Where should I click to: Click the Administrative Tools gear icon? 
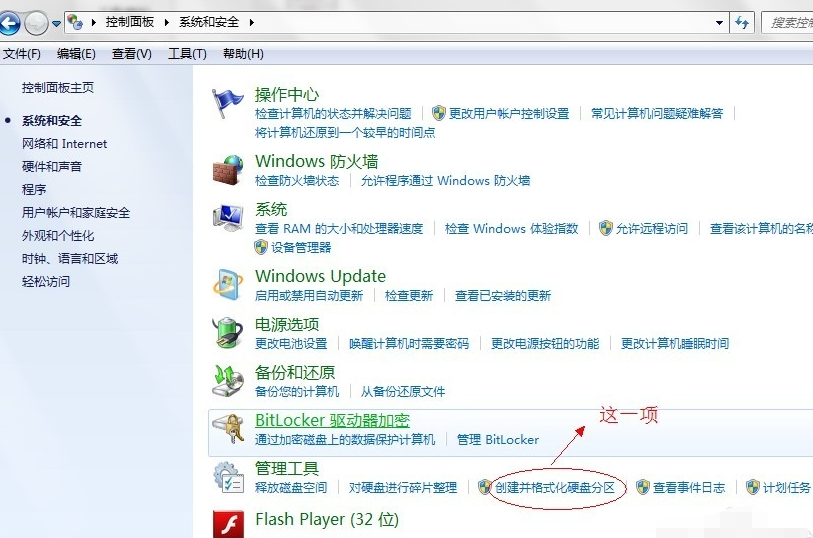(x=229, y=477)
